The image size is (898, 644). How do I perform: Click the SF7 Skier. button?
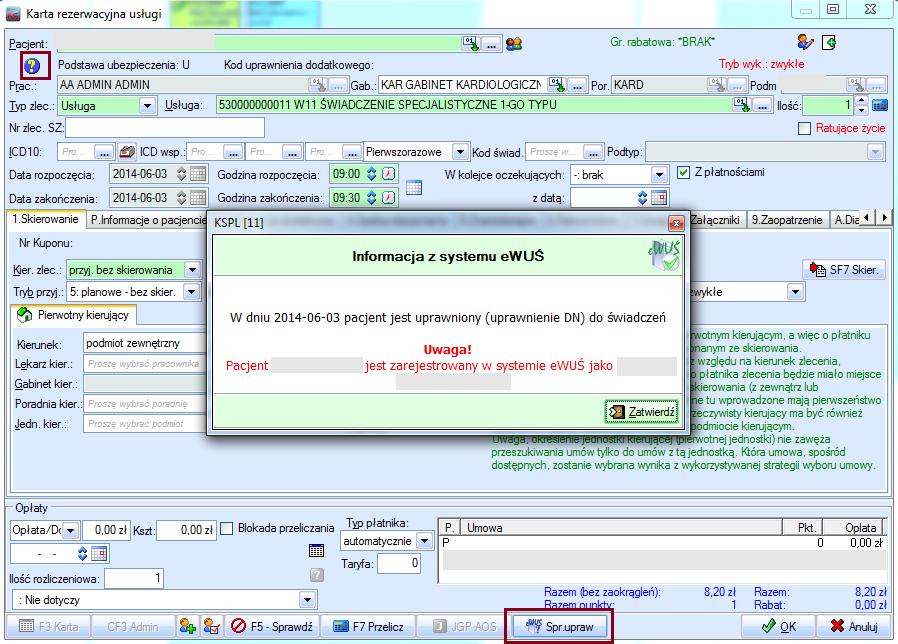tap(843, 269)
